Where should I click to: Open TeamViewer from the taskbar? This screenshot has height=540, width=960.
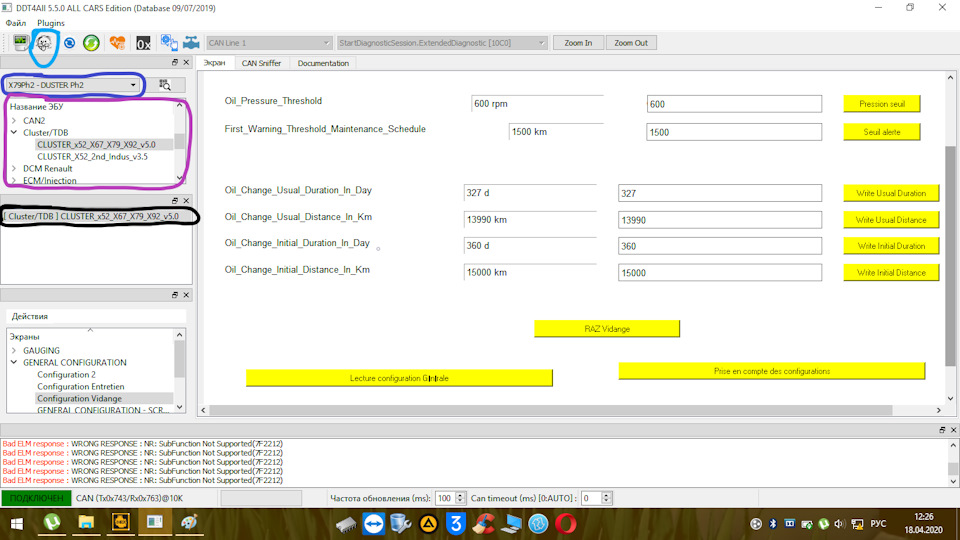point(373,524)
